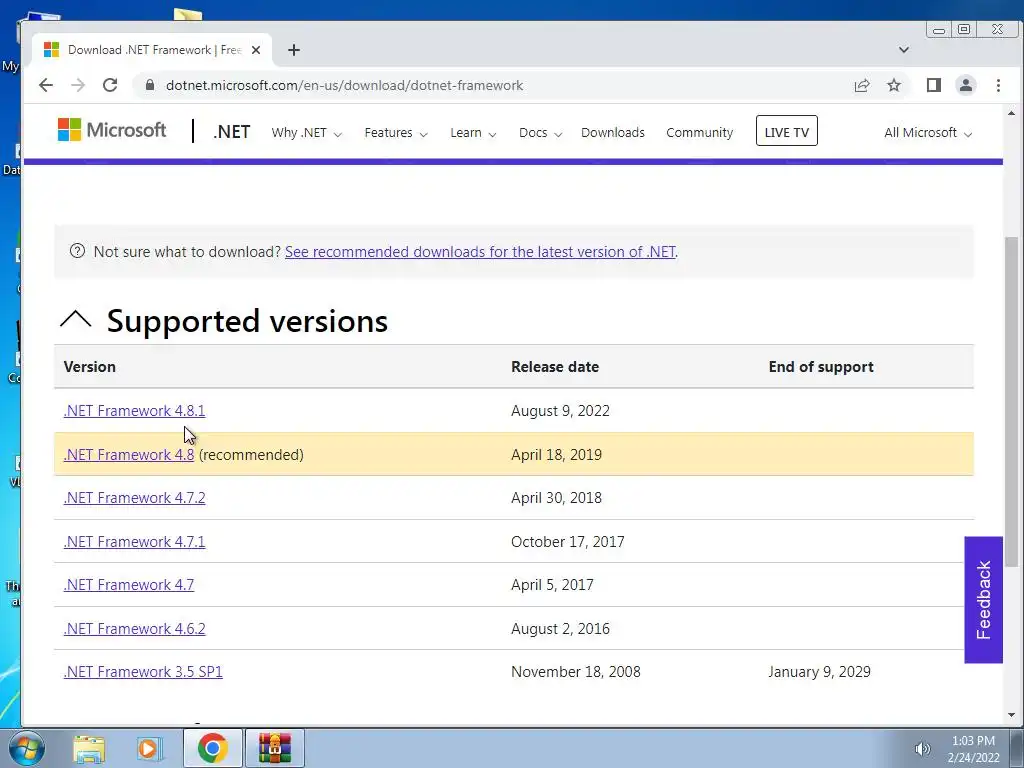Click the page vertical scrollbar thumb

tap(1012, 402)
